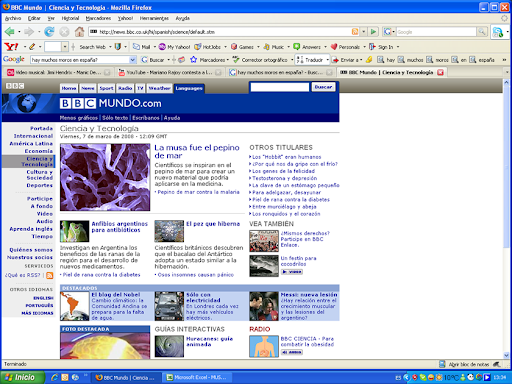512x384 pixels.
Task: Click the Internet Explorer quick launch icon
Action: 54,377
